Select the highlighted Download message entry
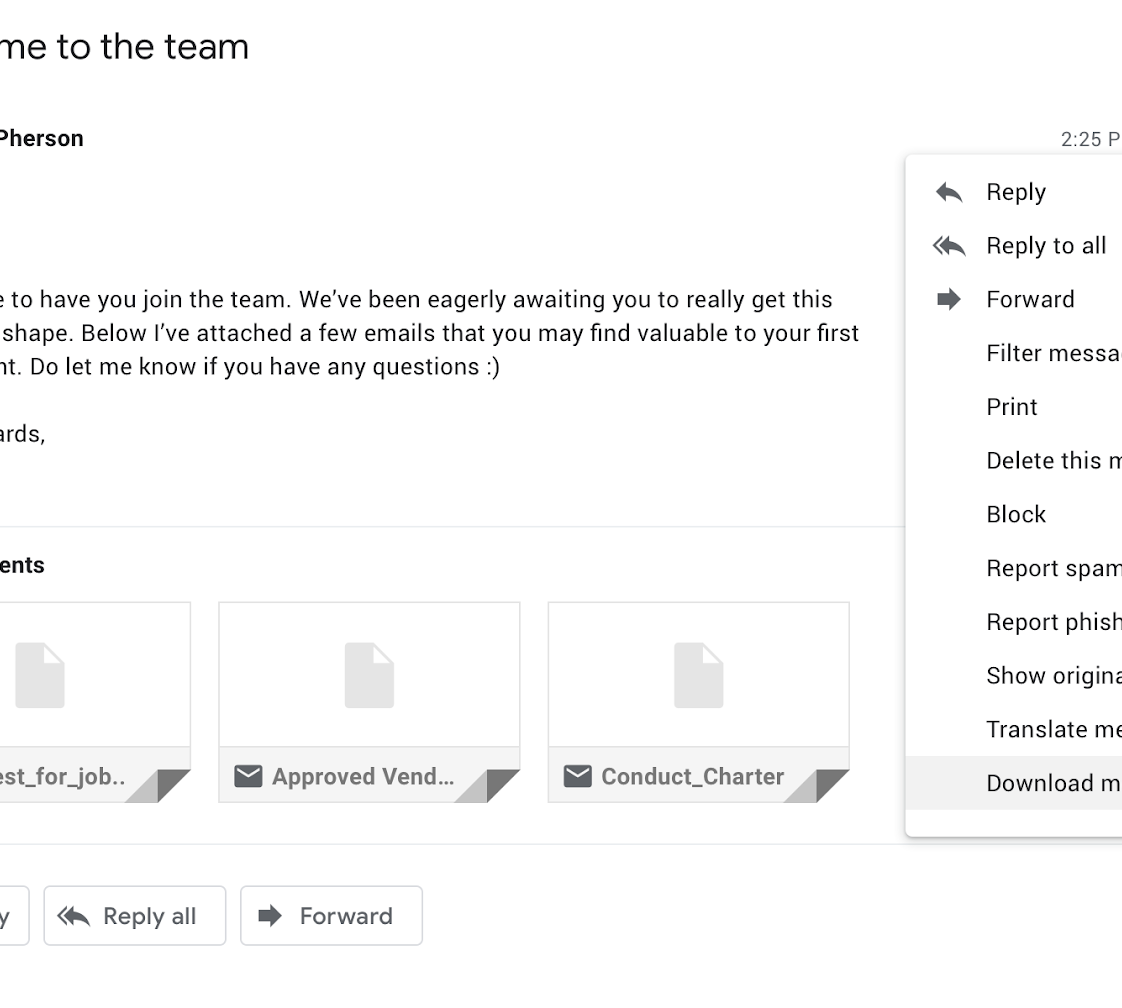Image resolution: width=1122 pixels, height=1008 pixels. pos(1052,783)
